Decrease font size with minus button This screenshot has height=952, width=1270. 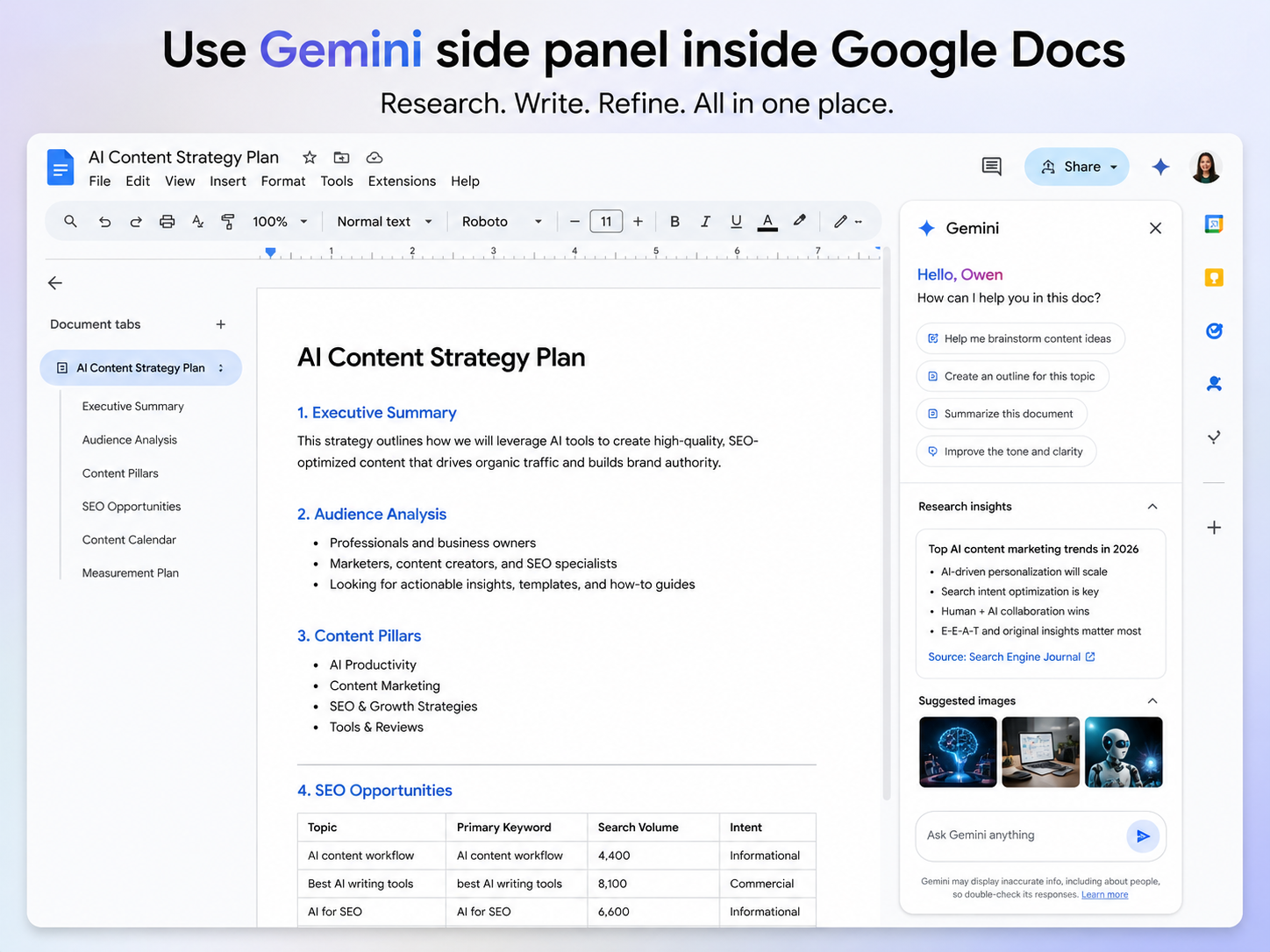click(574, 222)
